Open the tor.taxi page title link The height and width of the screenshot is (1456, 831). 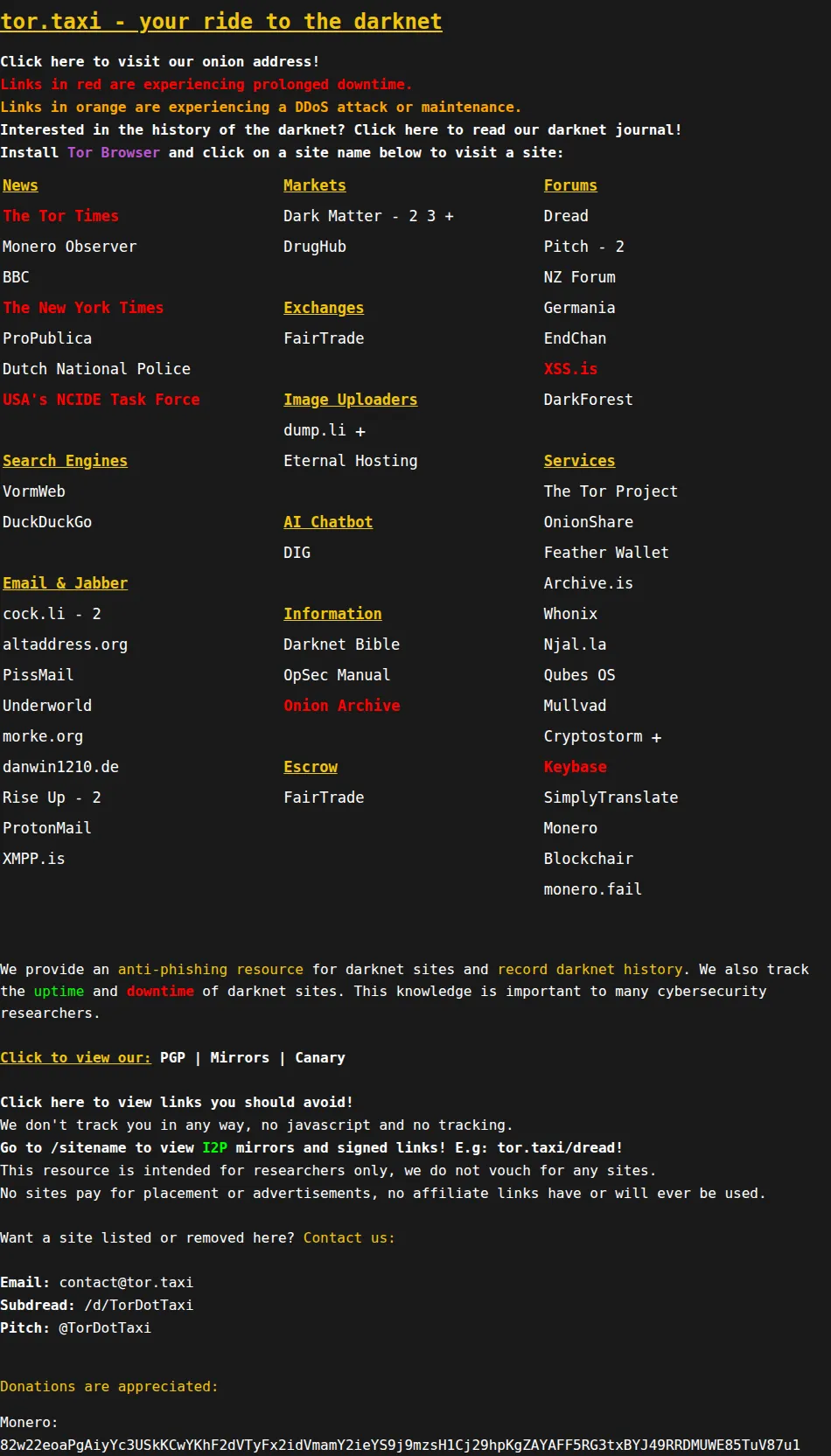[221, 21]
